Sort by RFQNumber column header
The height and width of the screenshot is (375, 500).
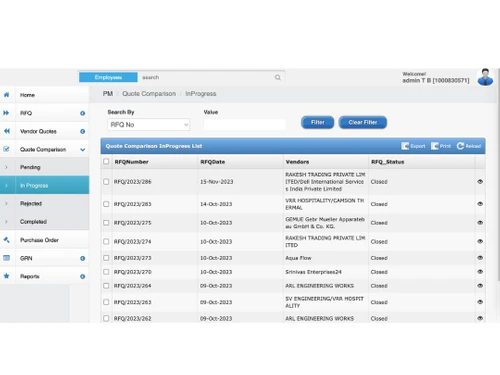coord(131,162)
